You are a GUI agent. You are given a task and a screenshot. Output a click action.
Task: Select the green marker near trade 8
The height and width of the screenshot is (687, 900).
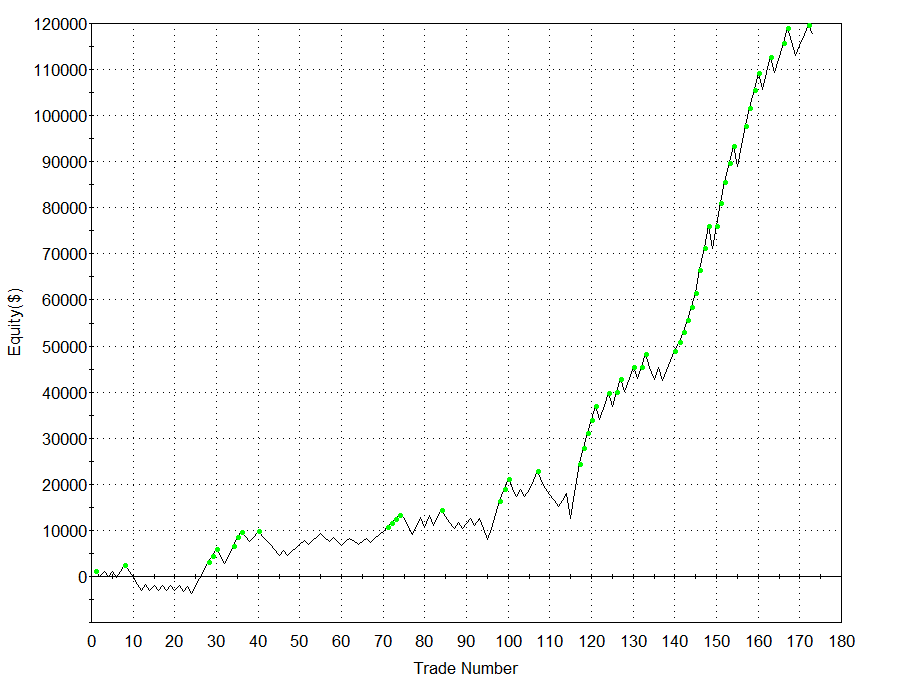125,566
